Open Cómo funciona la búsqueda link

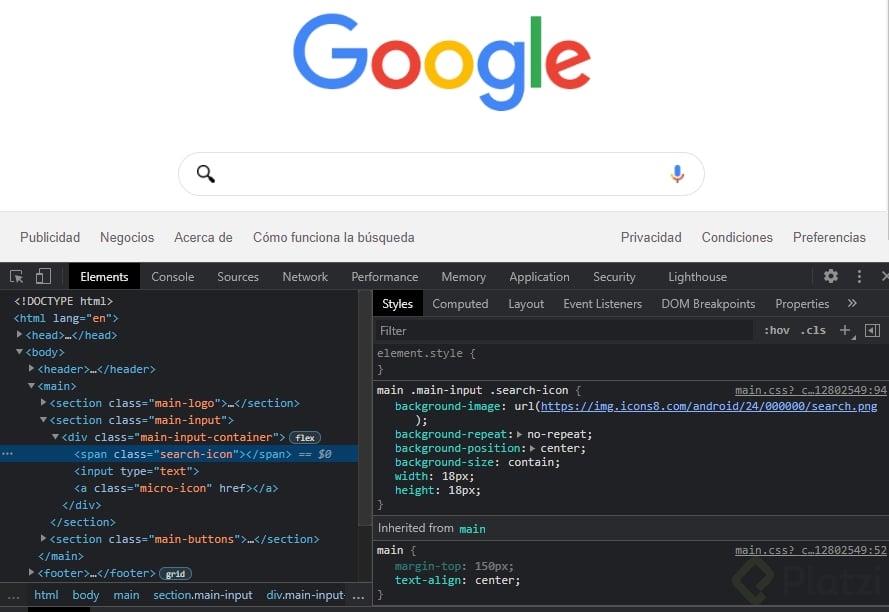[333, 237]
